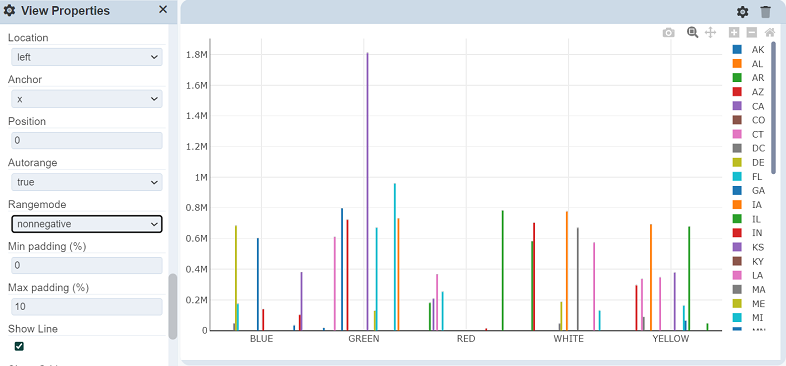Click ME legend entry
The image size is (786, 366).
748,303
